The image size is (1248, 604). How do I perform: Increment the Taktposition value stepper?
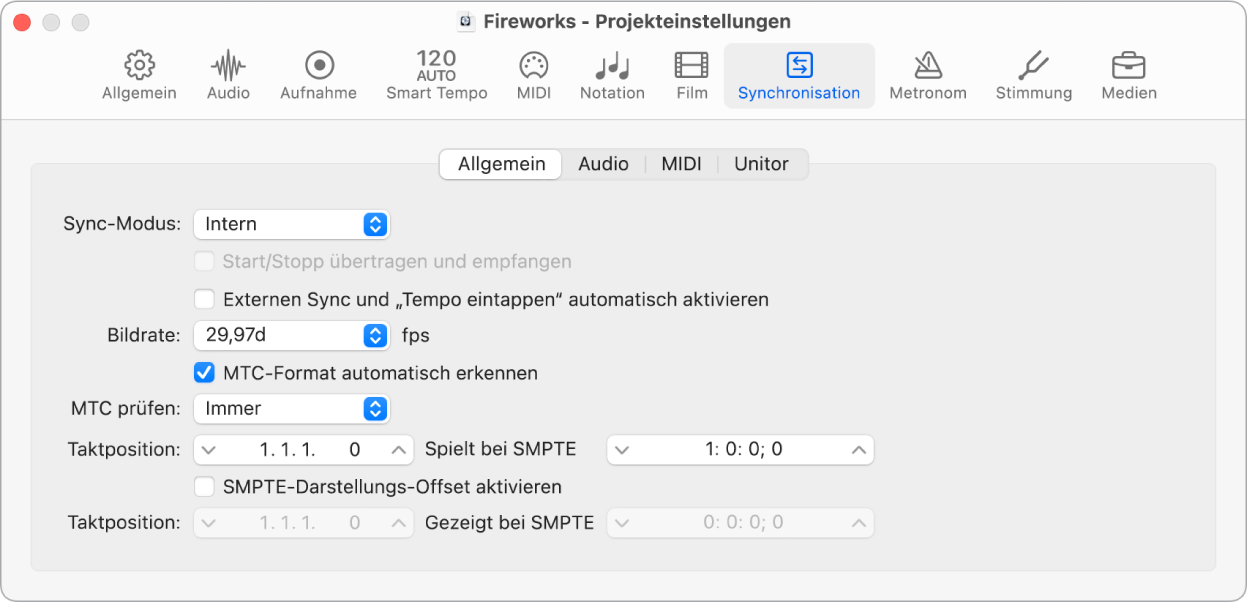point(400,449)
